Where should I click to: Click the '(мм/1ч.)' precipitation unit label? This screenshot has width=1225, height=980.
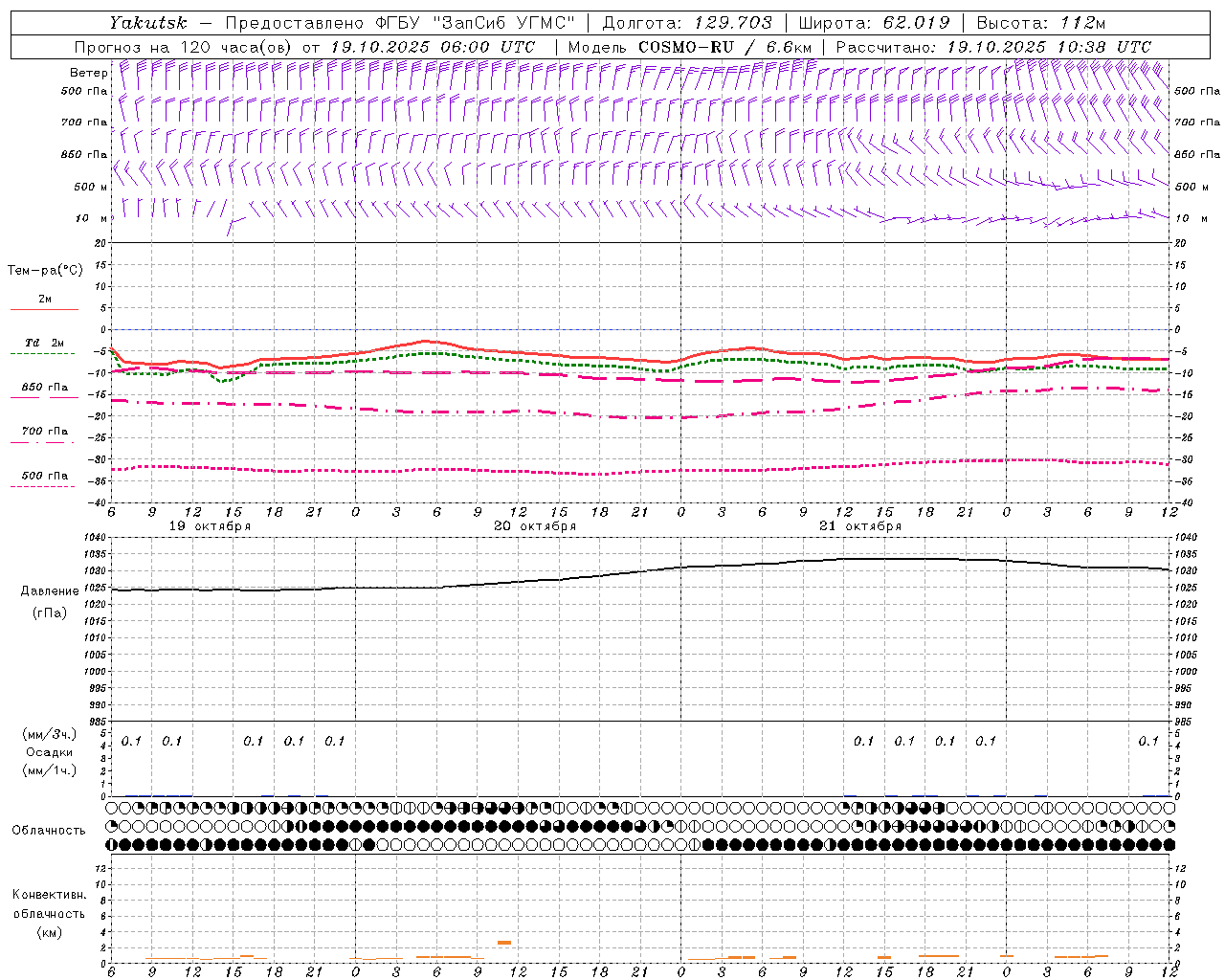pyautogui.click(x=49, y=770)
